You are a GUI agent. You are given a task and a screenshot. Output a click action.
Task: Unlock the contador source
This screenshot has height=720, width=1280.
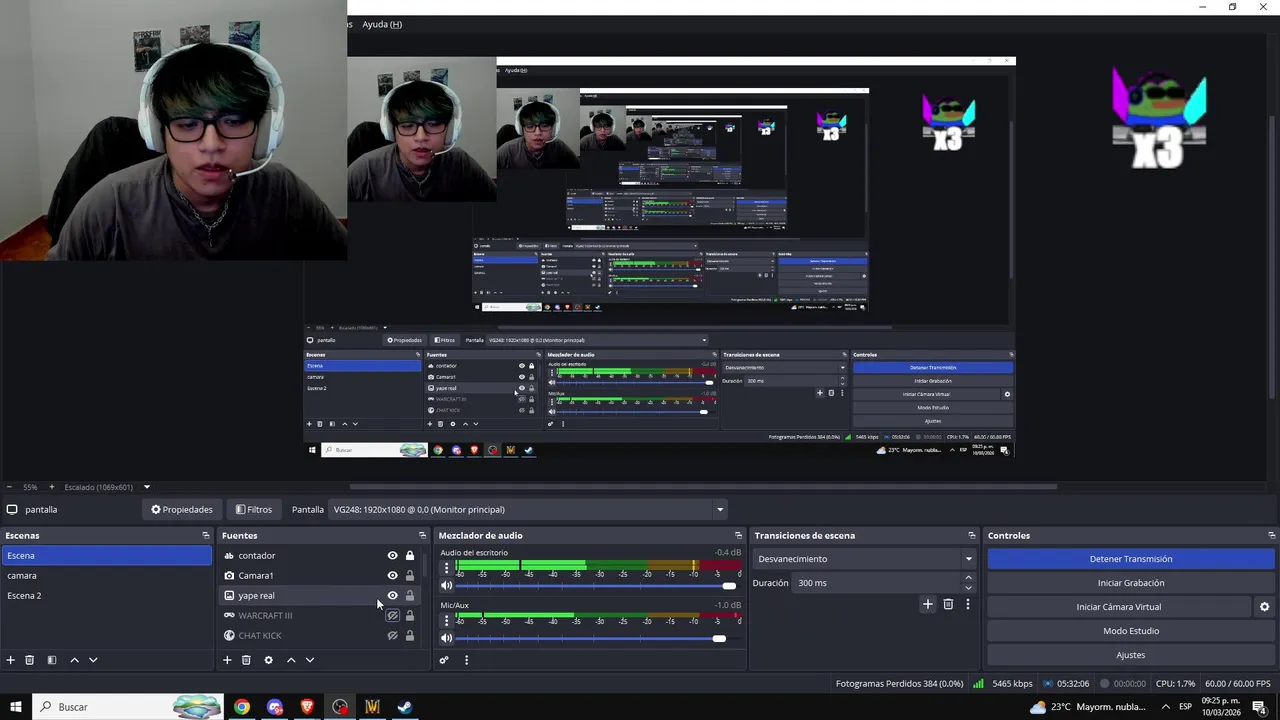tap(410, 556)
